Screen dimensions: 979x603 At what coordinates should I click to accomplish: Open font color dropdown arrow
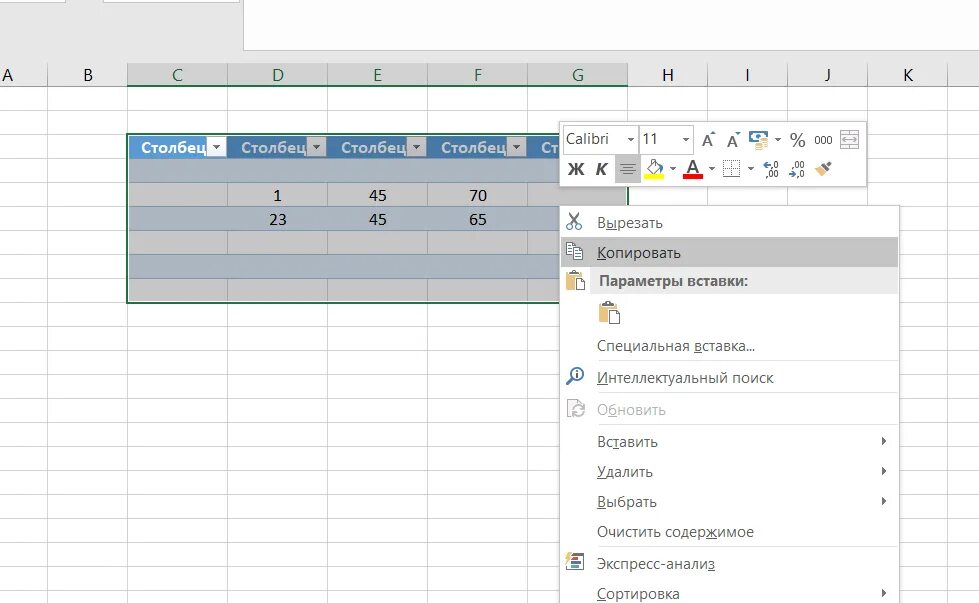tap(711, 169)
